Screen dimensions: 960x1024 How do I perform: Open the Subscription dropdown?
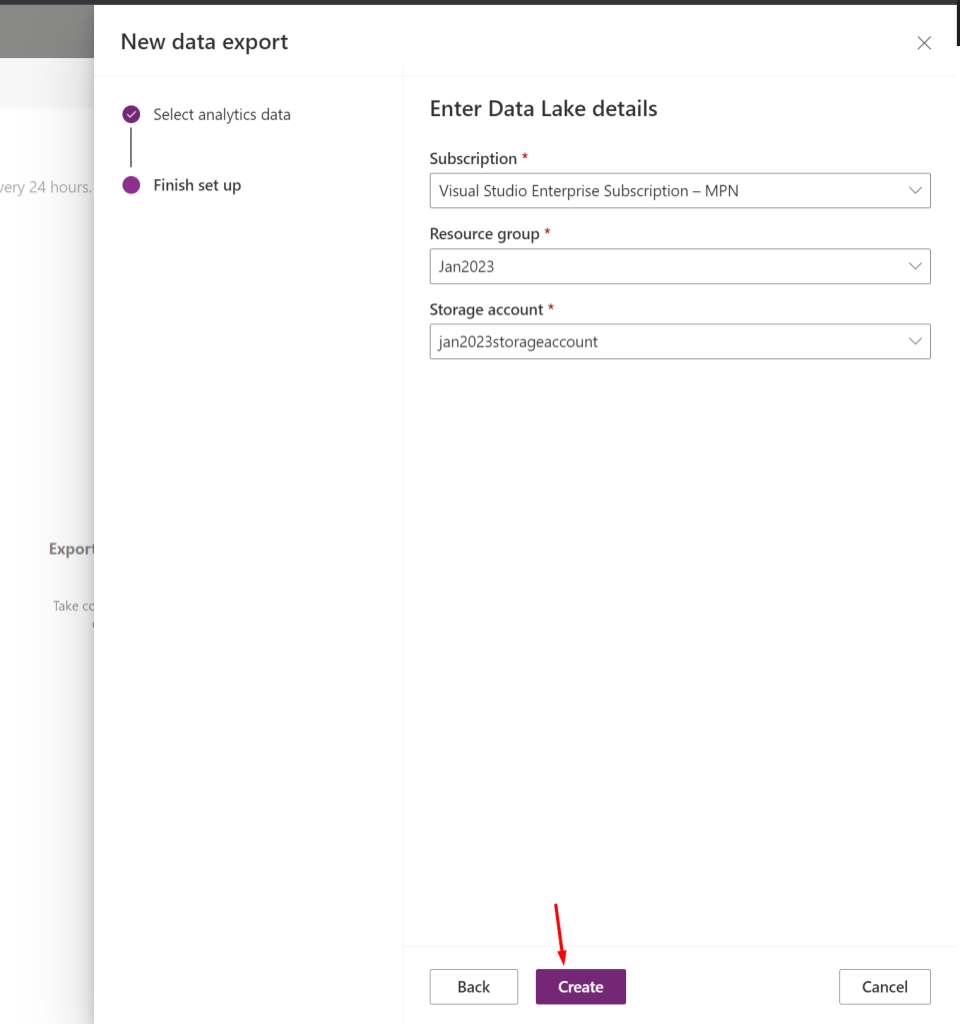point(680,190)
